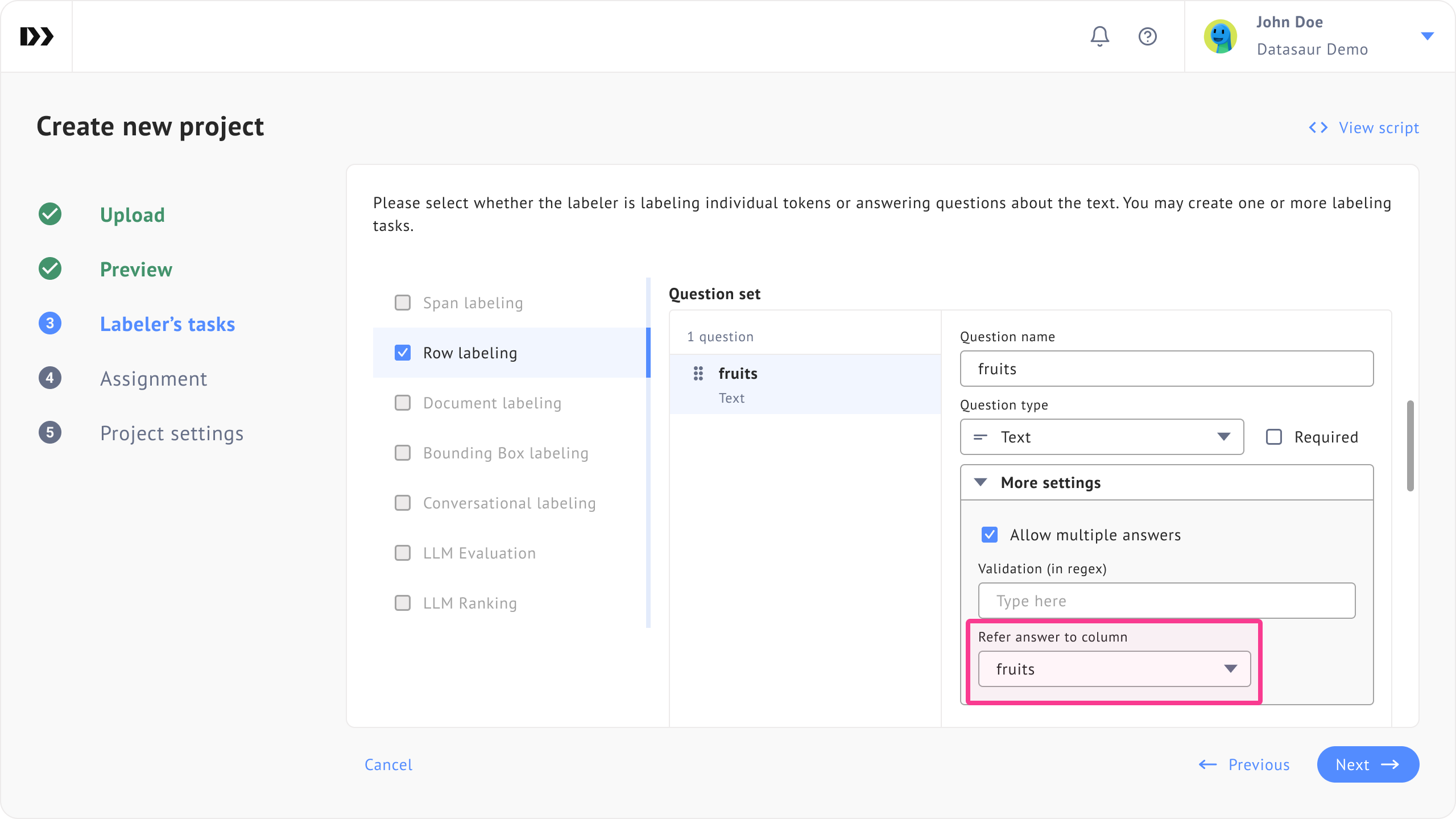
Task: Click John Doe's avatar image
Action: point(1220,36)
